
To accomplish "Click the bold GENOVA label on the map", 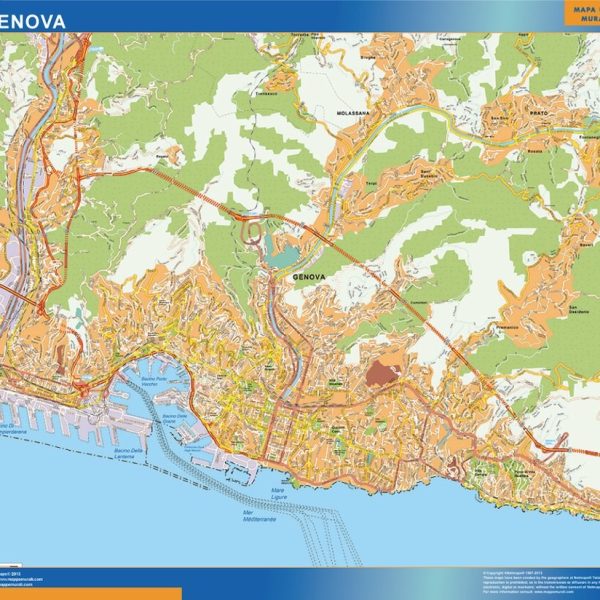I will click(309, 277).
